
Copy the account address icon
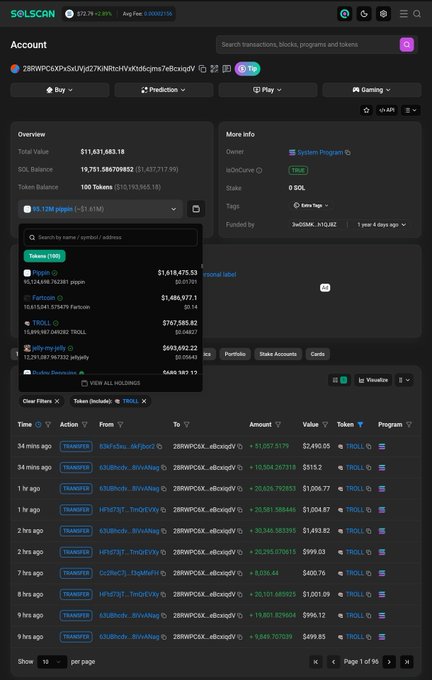[202, 69]
